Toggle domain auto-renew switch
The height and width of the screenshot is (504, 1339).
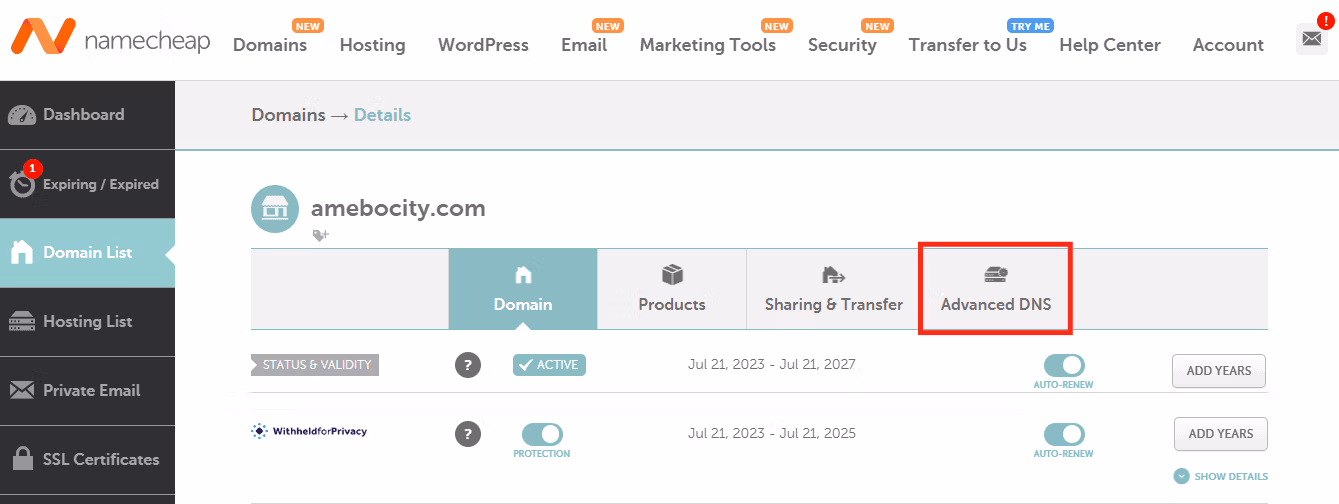[1064, 365]
